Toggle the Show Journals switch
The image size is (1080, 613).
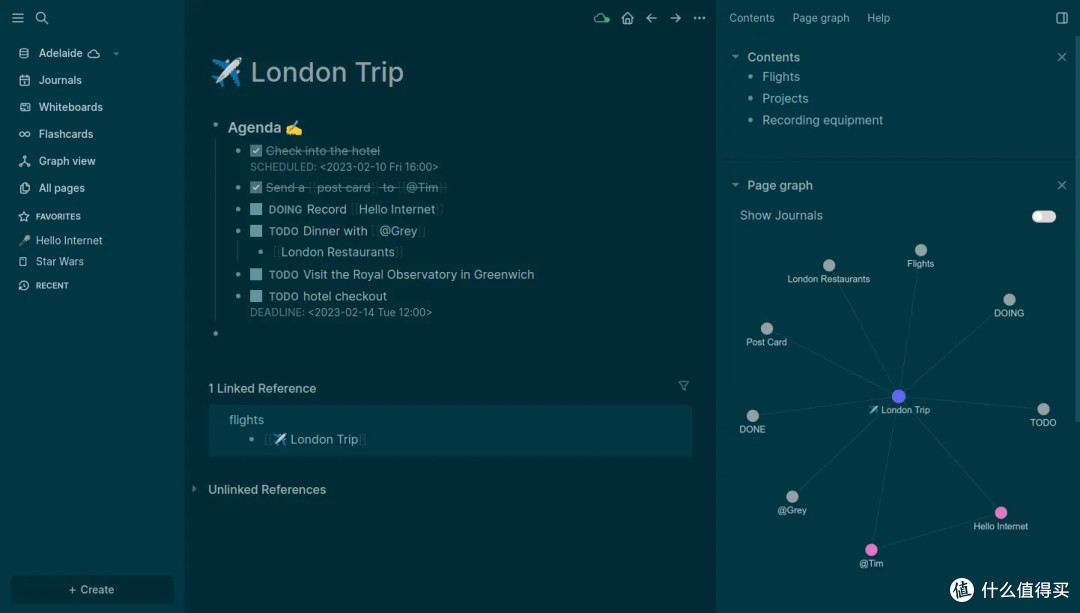pyautogui.click(x=1043, y=216)
